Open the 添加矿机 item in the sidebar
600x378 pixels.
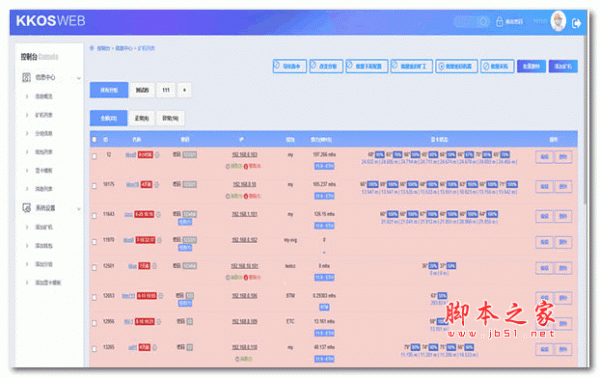coord(44,227)
